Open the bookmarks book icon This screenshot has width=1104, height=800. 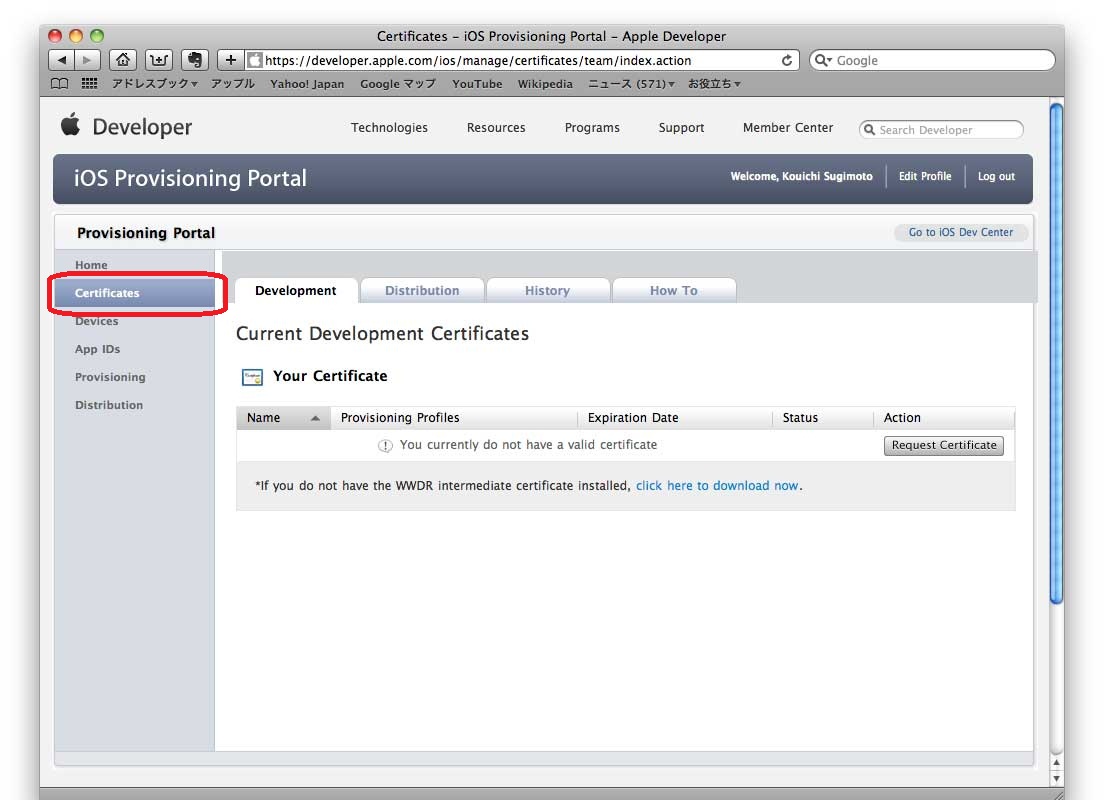point(60,84)
